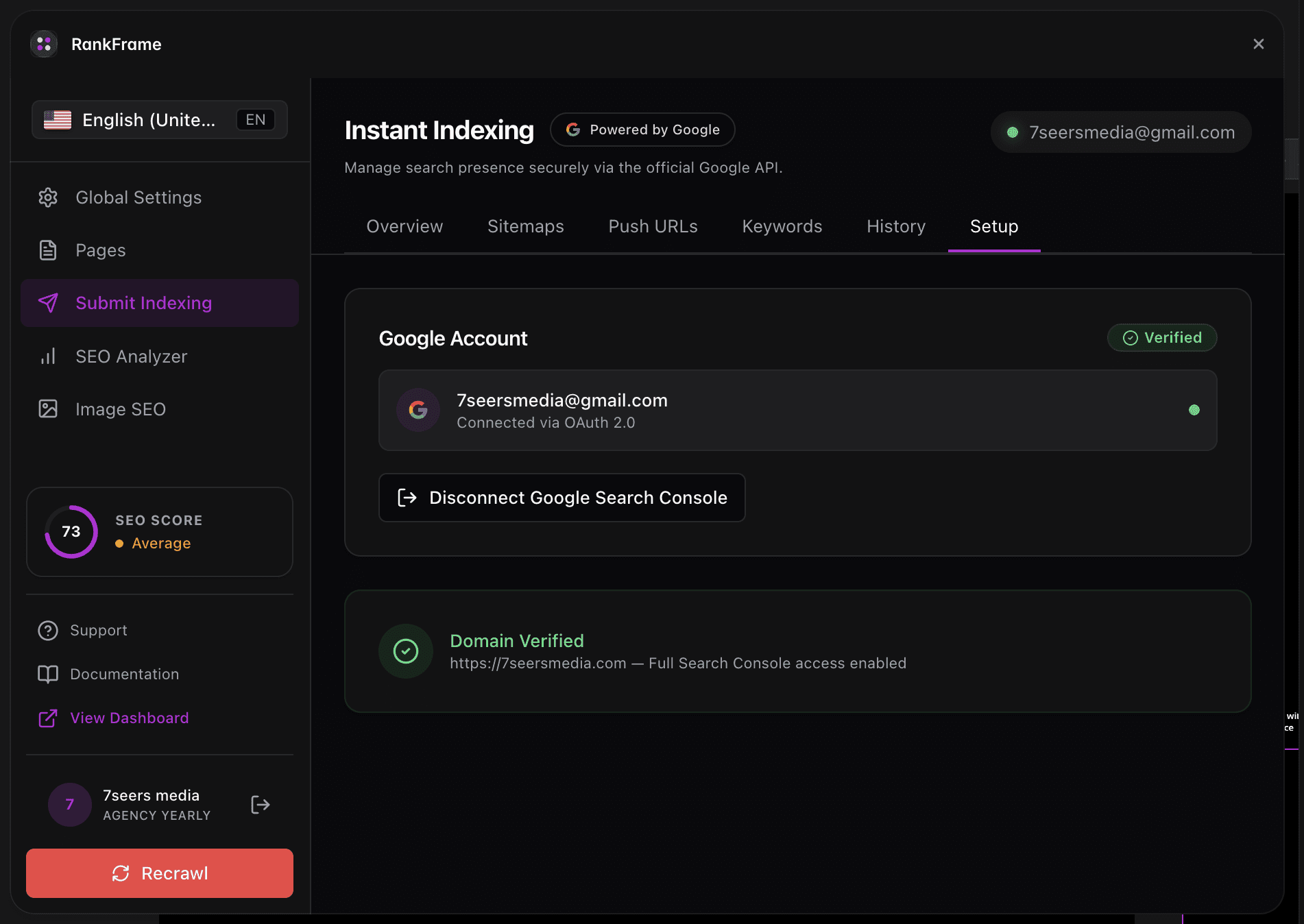Viewport: 1304px width, 924px height.
Task: Click the Domain Verified heading
Action: 517,641
